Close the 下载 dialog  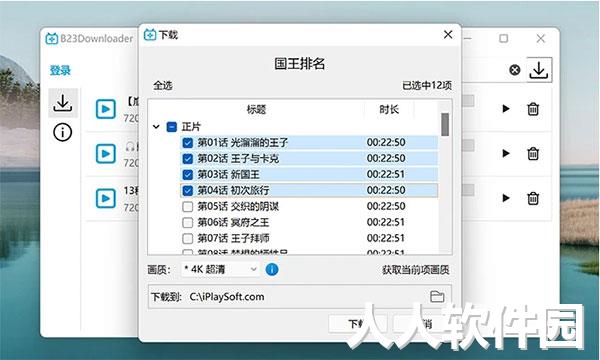tap(448, 34)
